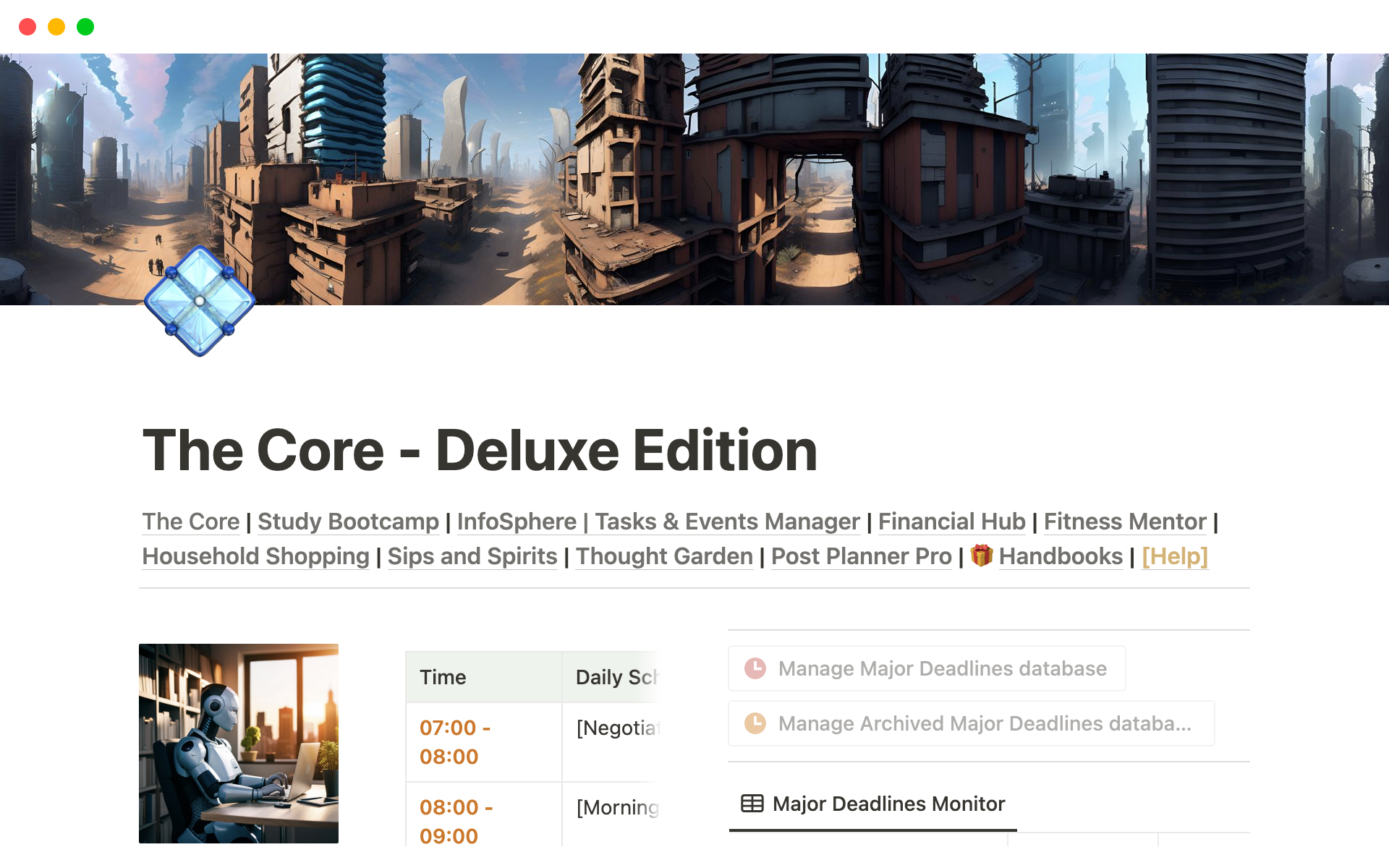Navigate to Fitness Mentor
1389x868 pixels.
click(1124, 522)
